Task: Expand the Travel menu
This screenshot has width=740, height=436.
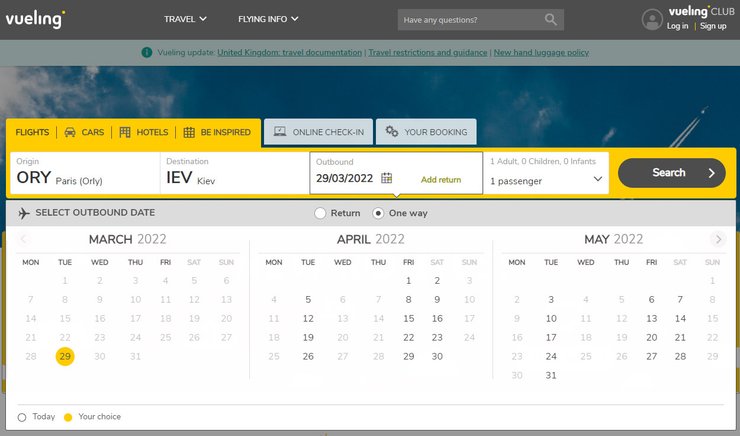Action: pyautogui.click(x=185, y=19)
